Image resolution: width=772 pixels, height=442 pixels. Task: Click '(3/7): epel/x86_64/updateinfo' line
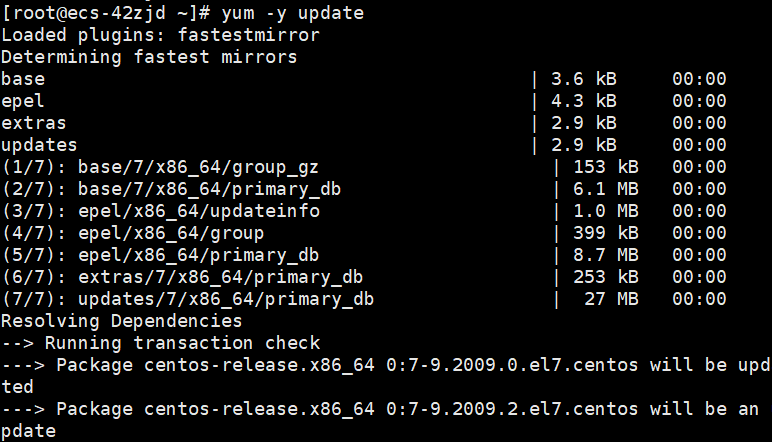pyautogui.click(x=161, y=212)
